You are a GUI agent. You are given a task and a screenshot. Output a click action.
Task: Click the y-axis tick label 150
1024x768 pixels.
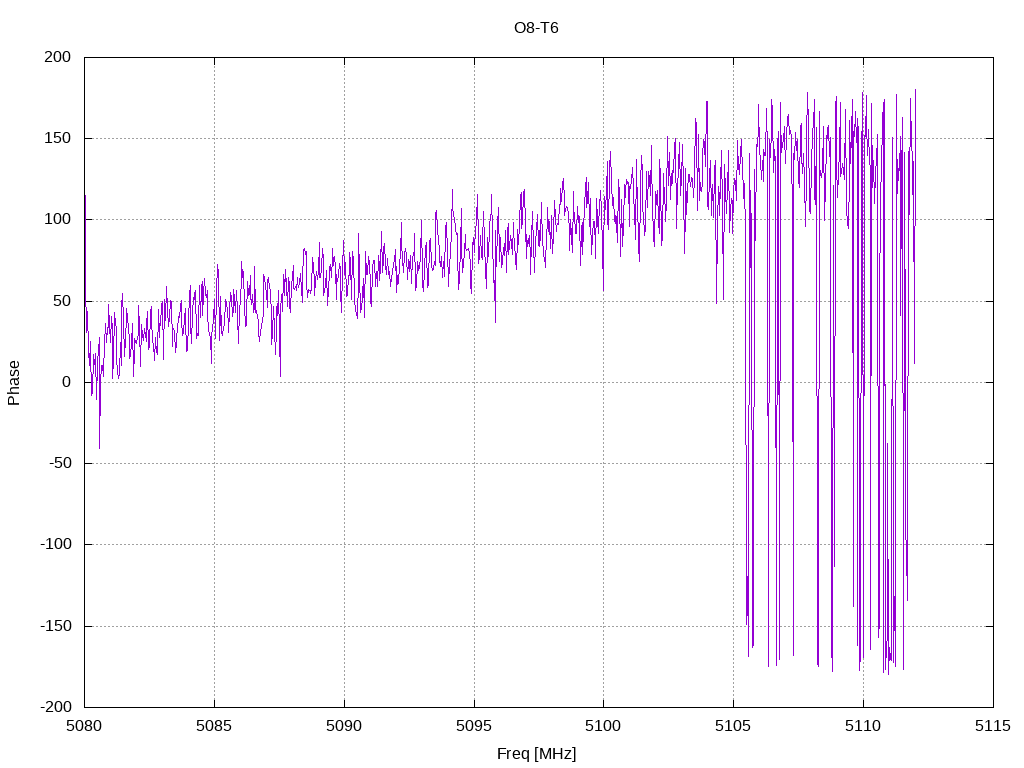[57, 138]
